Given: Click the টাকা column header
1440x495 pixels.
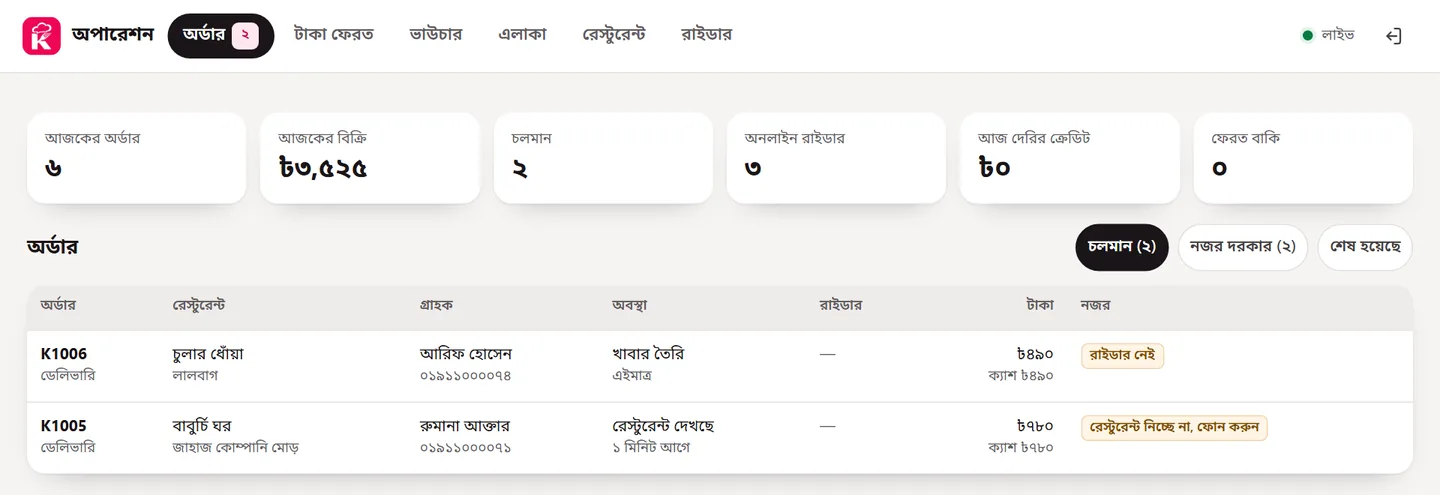Looking at the screenshot, I should tap(1040, 305).
